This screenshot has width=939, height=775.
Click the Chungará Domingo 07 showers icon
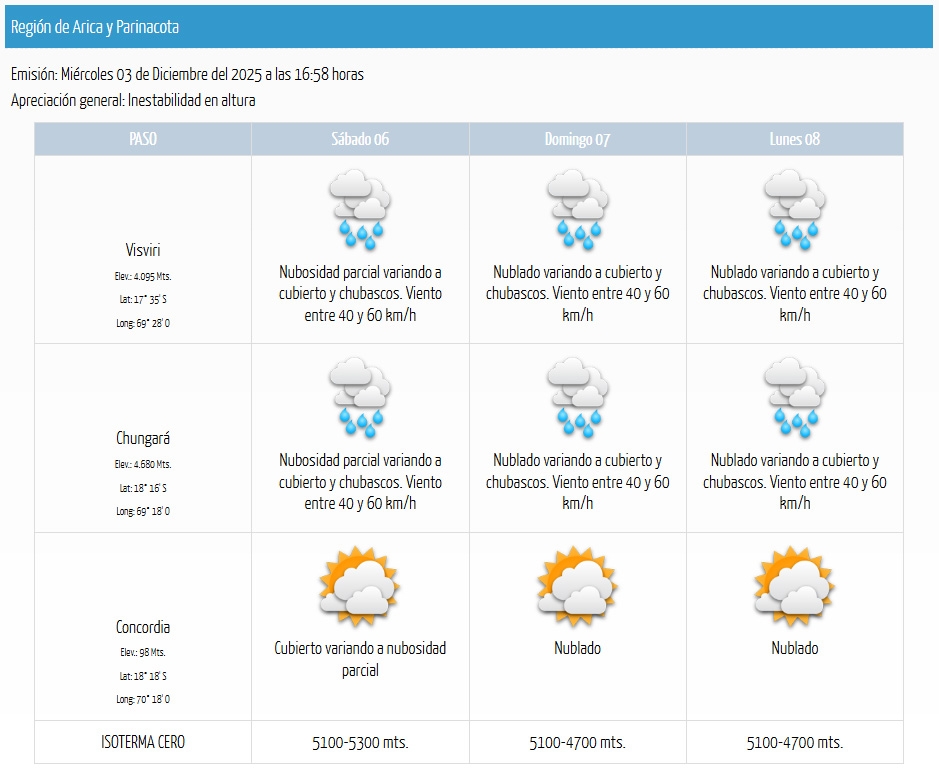click(577, 398)
